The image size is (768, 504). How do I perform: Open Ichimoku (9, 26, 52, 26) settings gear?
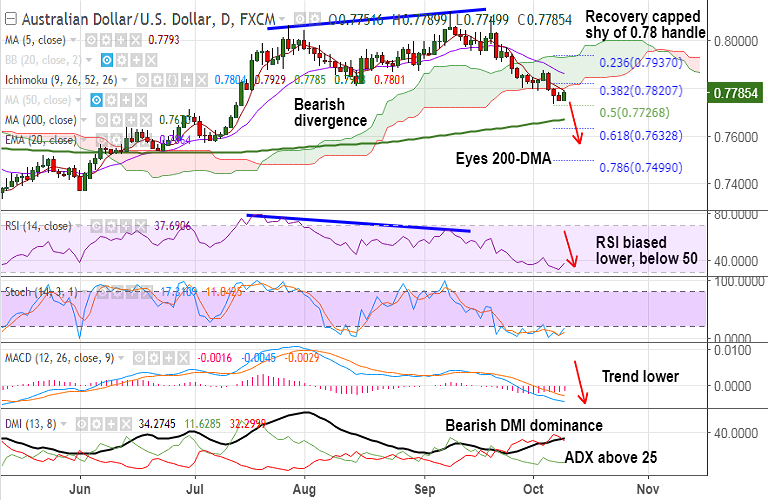pyautogui.click(x=157, y=80)
